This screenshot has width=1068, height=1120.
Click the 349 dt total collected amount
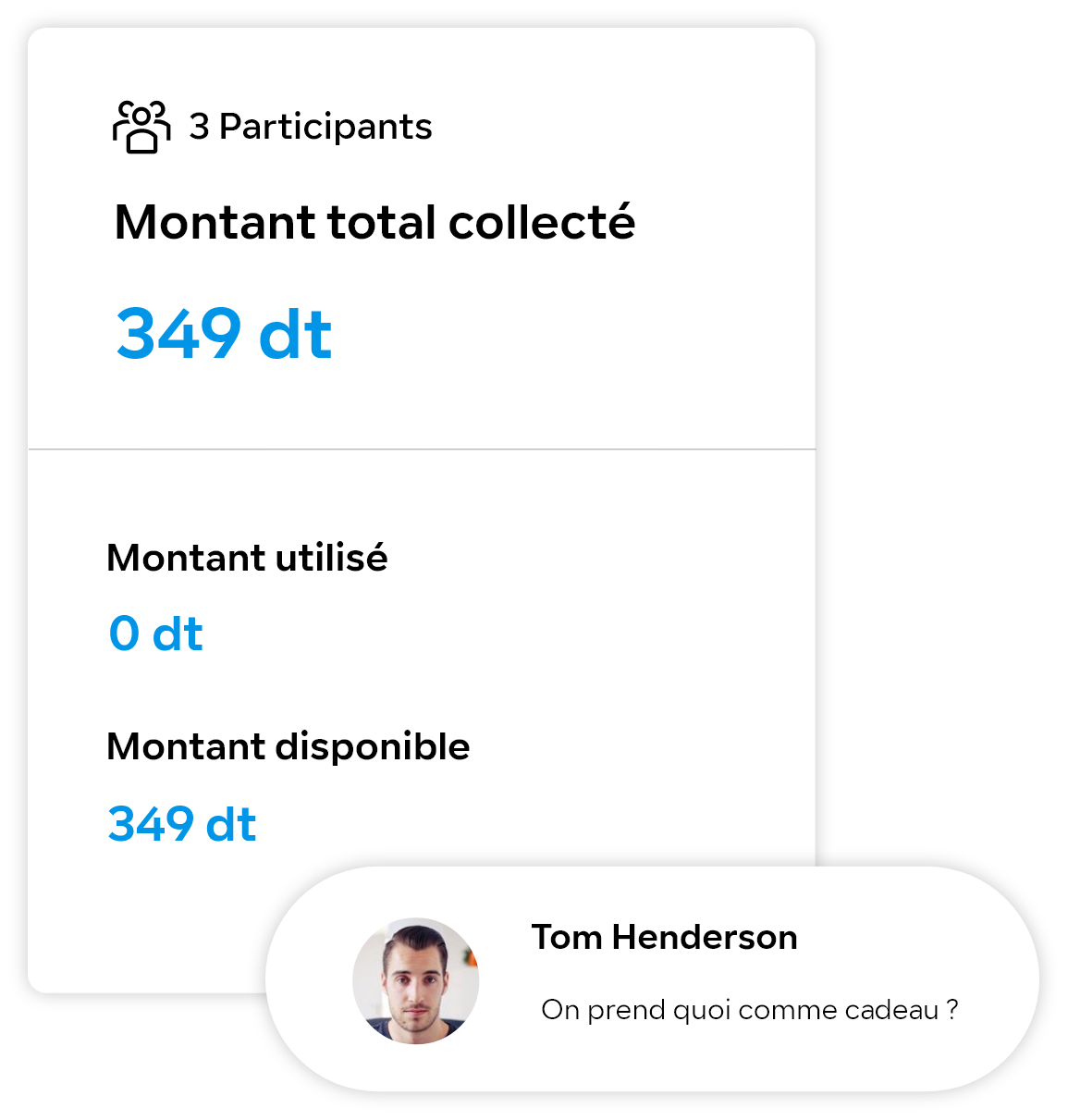[x=224, y=334]
